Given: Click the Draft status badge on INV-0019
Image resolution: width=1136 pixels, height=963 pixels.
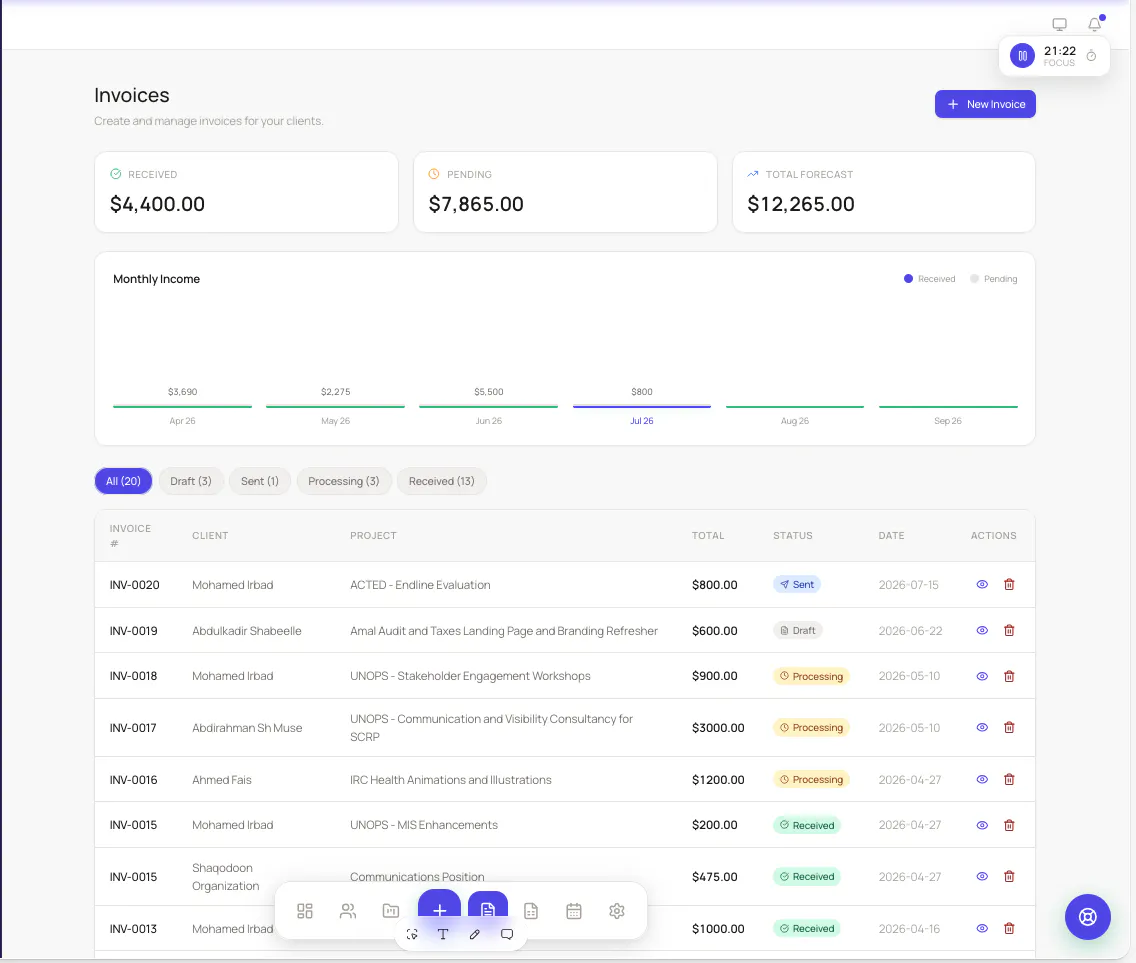Looking at the screenshot, I should (798, 630).
